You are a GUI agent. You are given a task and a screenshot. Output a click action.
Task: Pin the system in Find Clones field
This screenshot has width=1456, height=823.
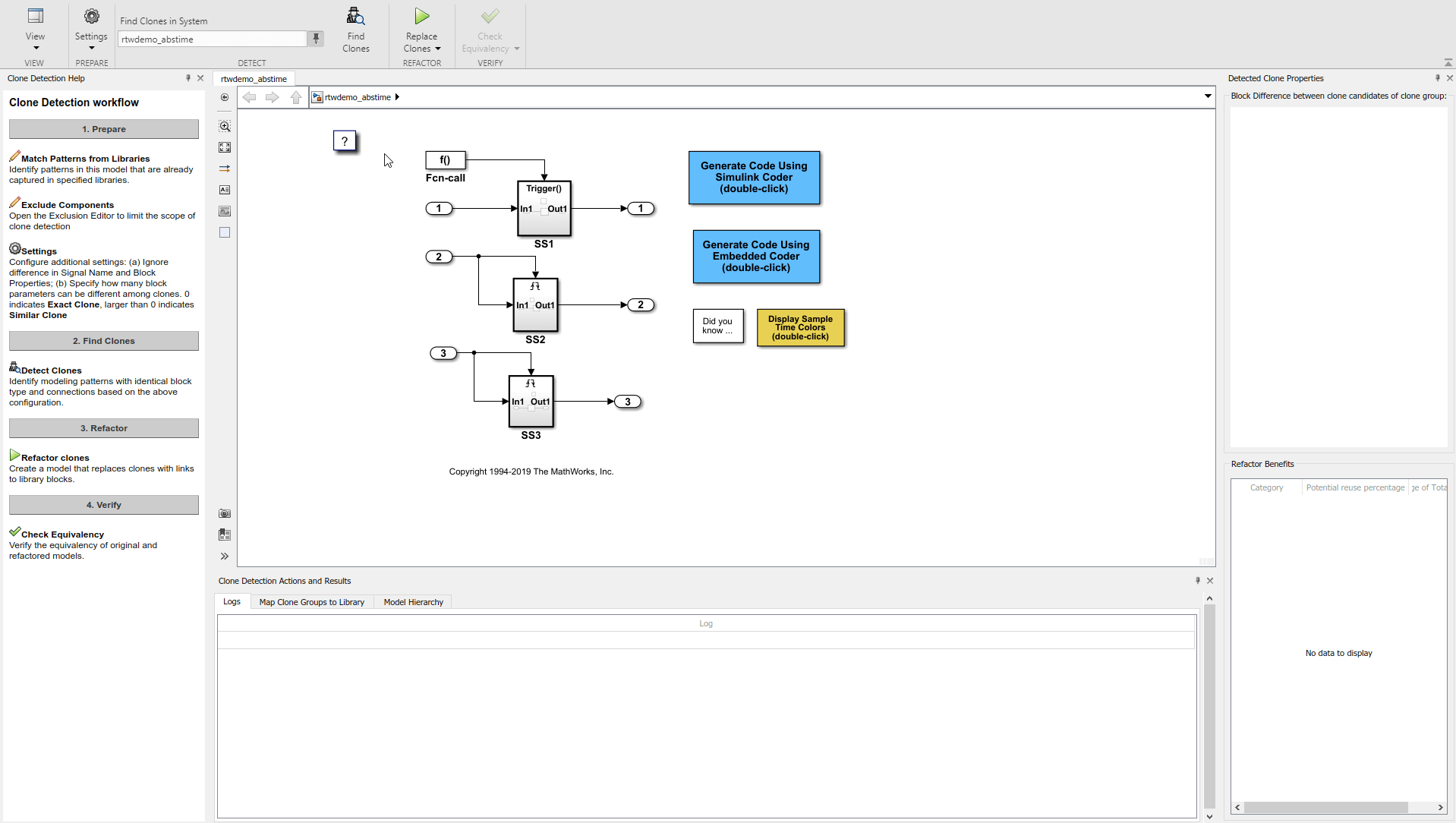(317, 39)
